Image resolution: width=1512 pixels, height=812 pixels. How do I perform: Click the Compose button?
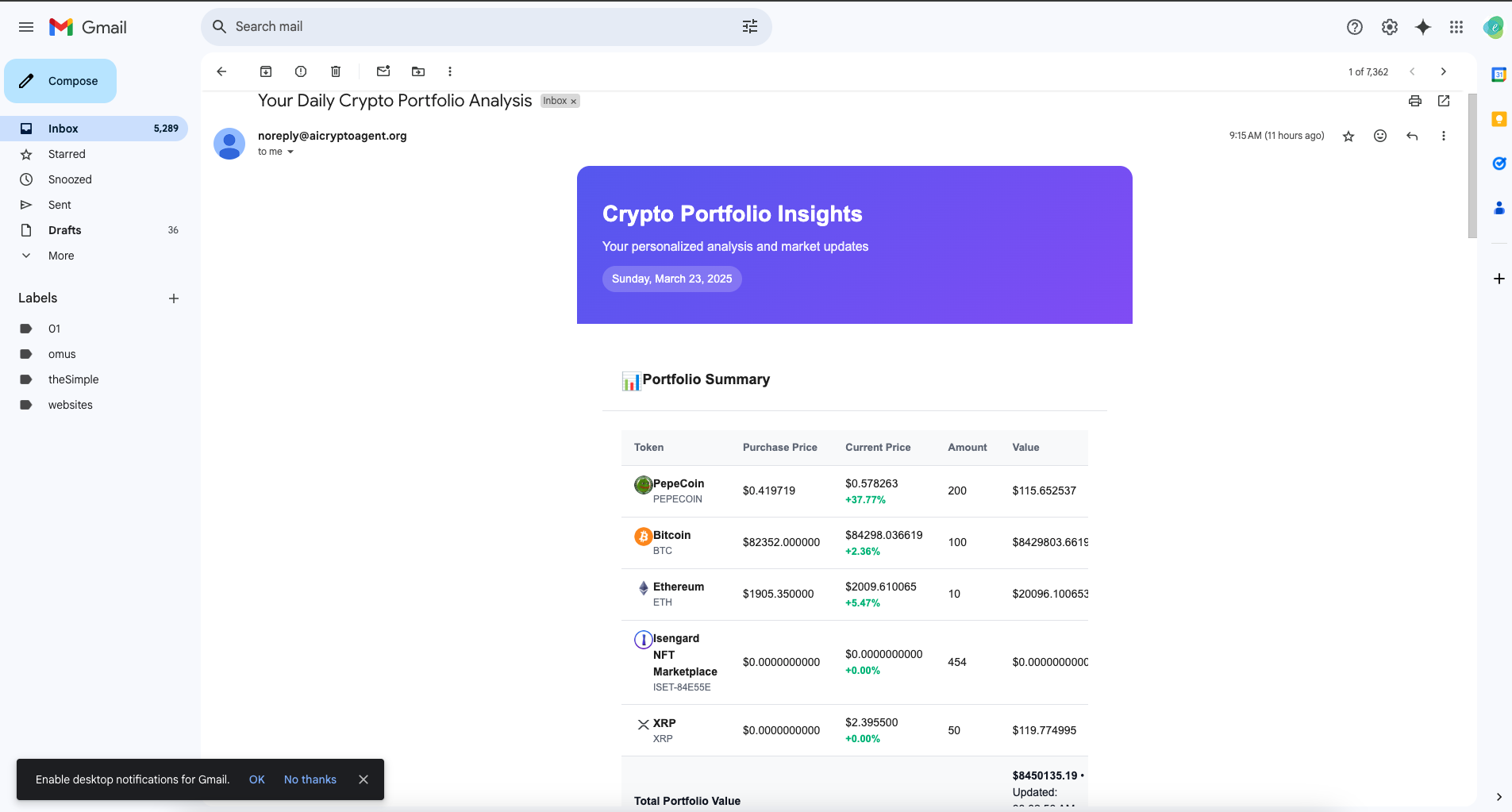tap(60, 81)
